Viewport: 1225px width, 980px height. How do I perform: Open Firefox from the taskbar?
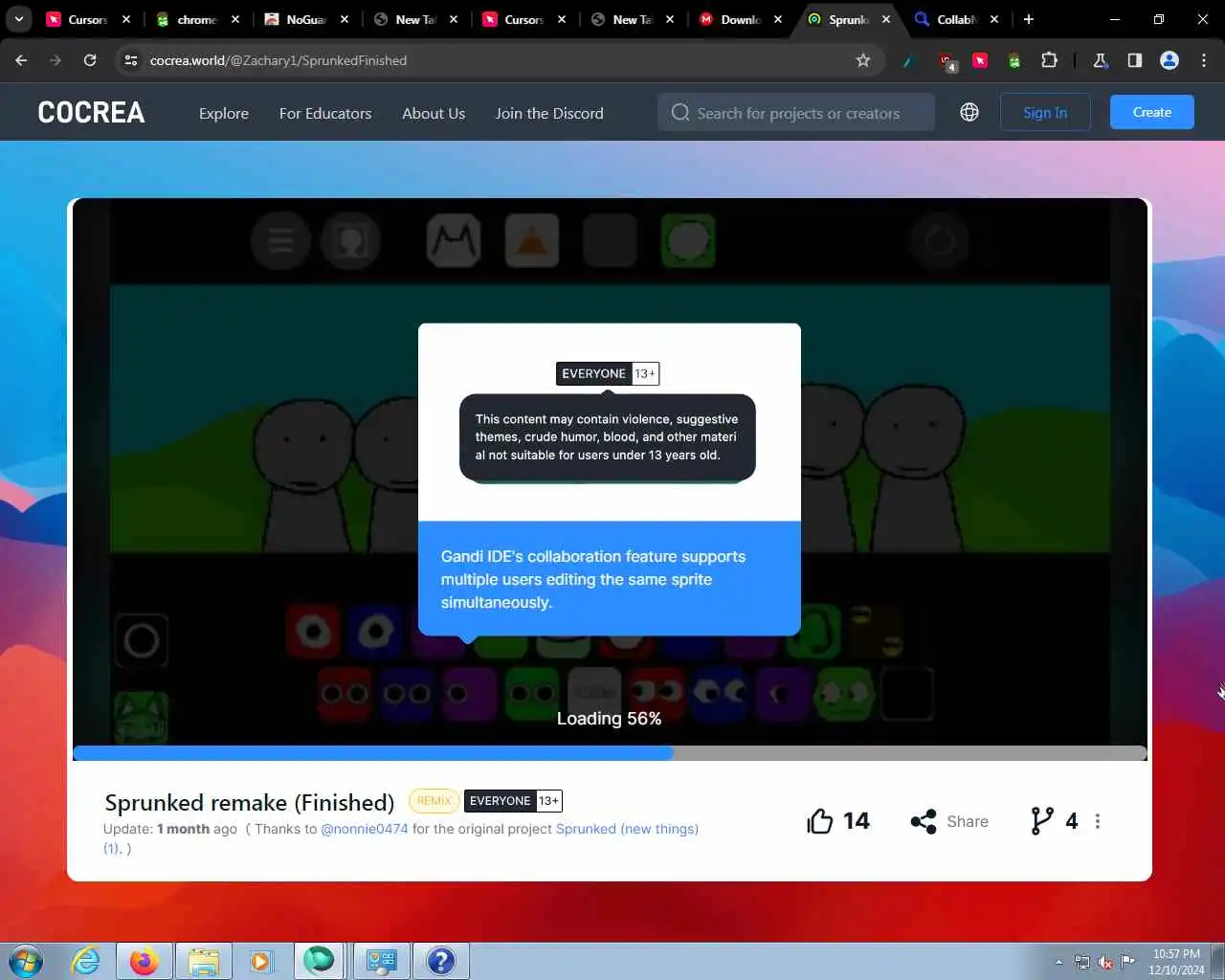[x=144, y=961]
